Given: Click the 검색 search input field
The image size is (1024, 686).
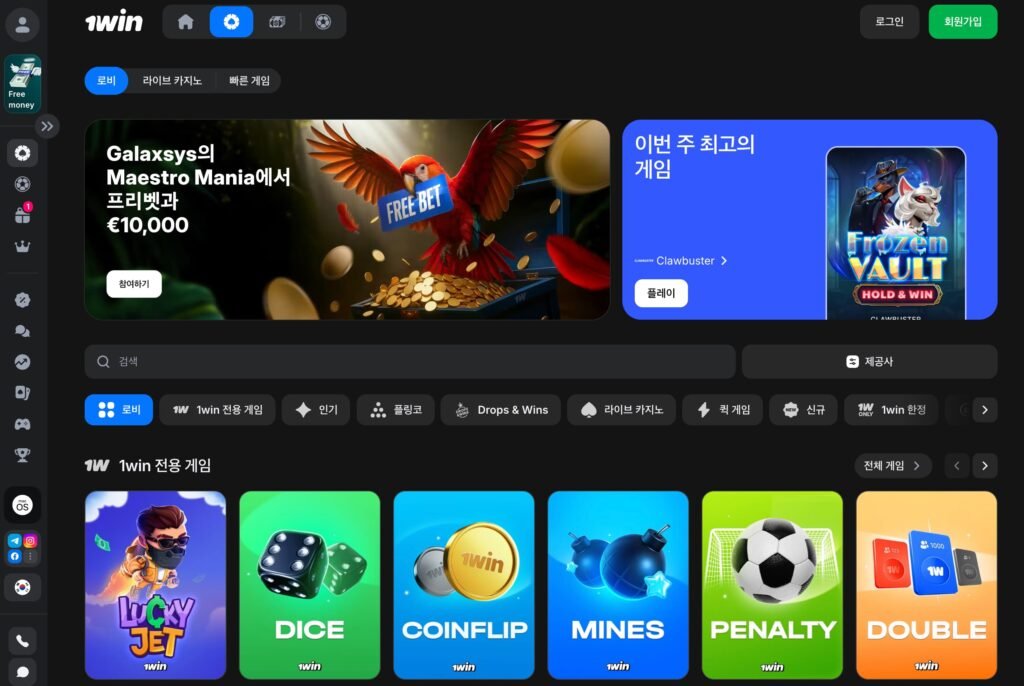Looking at the screenshot, I should 410,362.
